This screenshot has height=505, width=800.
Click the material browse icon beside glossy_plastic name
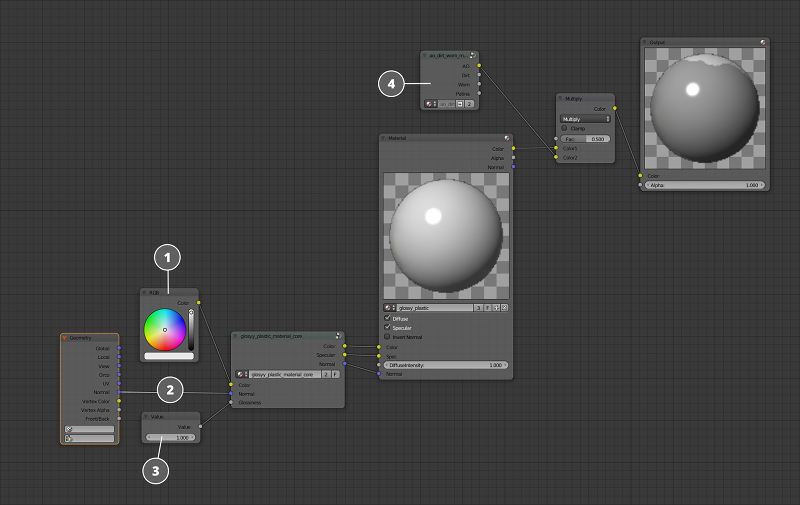point(389,307)
